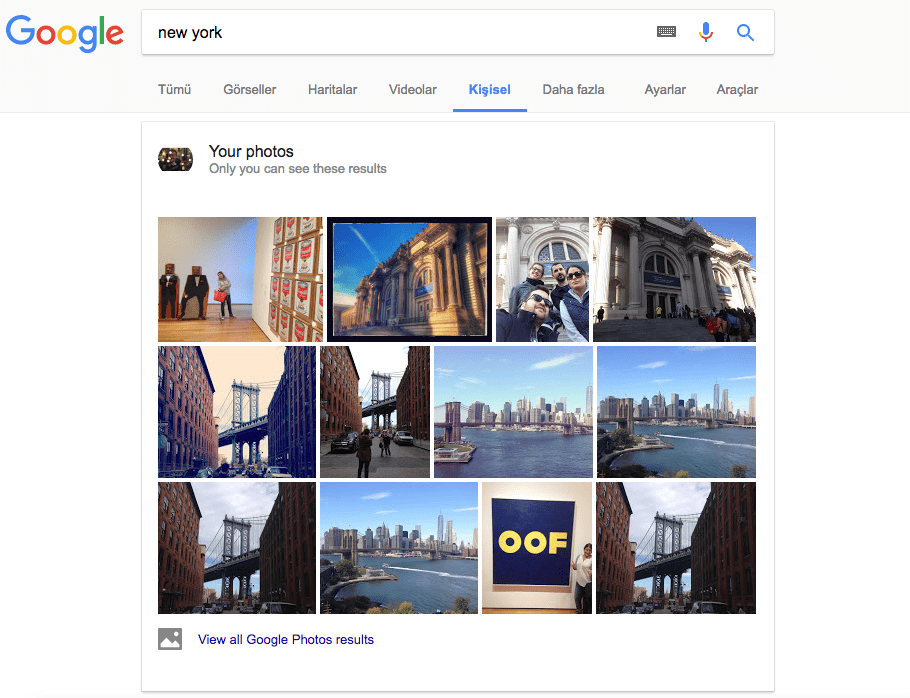Screen dimensions: 910x698
Task: Open the Ayarlar dropdown
Action: [x=664, y=89]
